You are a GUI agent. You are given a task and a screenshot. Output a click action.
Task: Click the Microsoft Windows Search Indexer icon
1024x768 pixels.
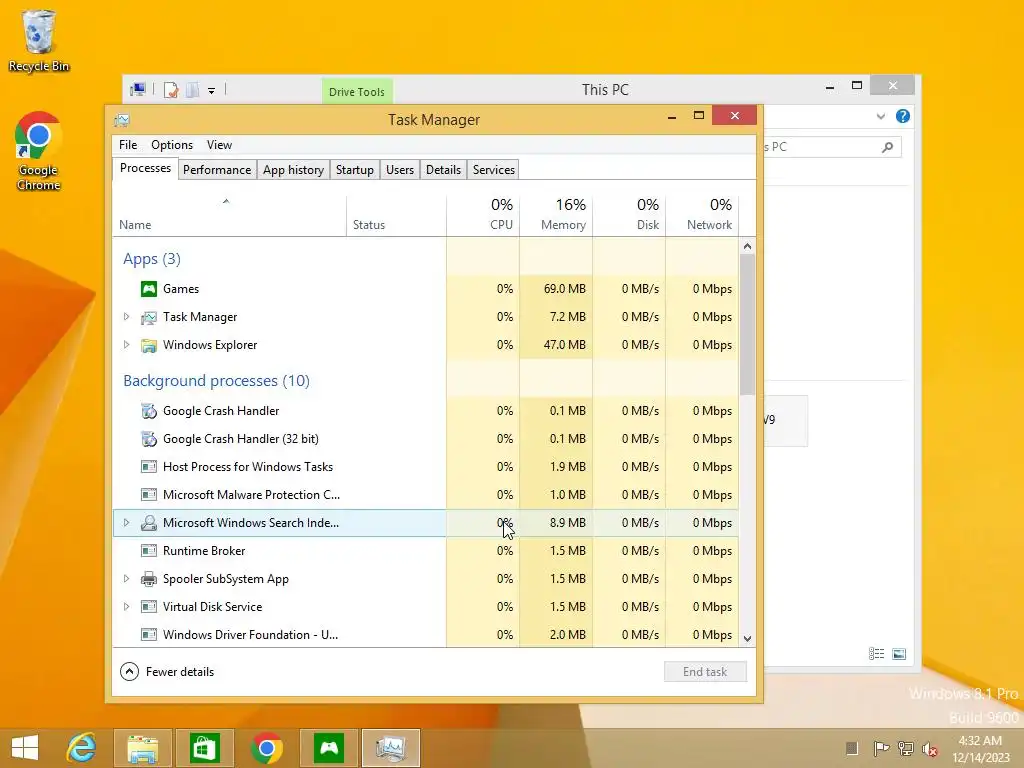pos(149,523)
